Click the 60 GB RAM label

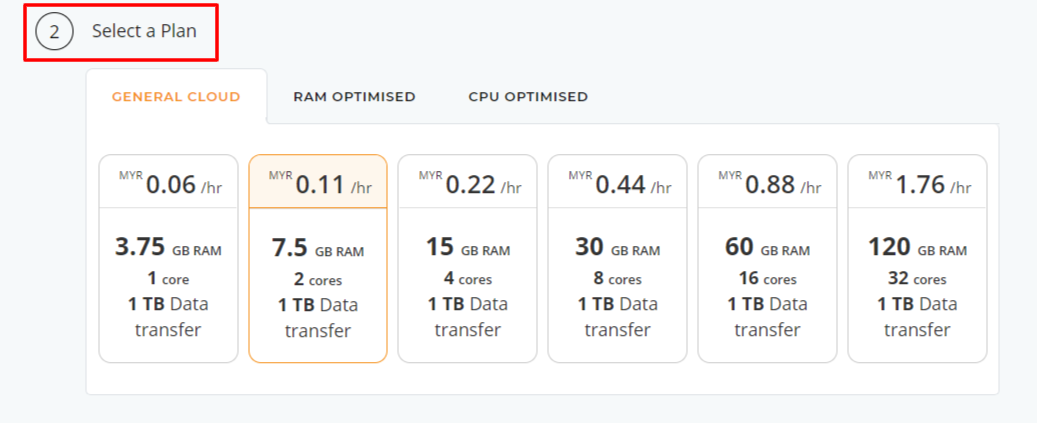click(768, 248)
